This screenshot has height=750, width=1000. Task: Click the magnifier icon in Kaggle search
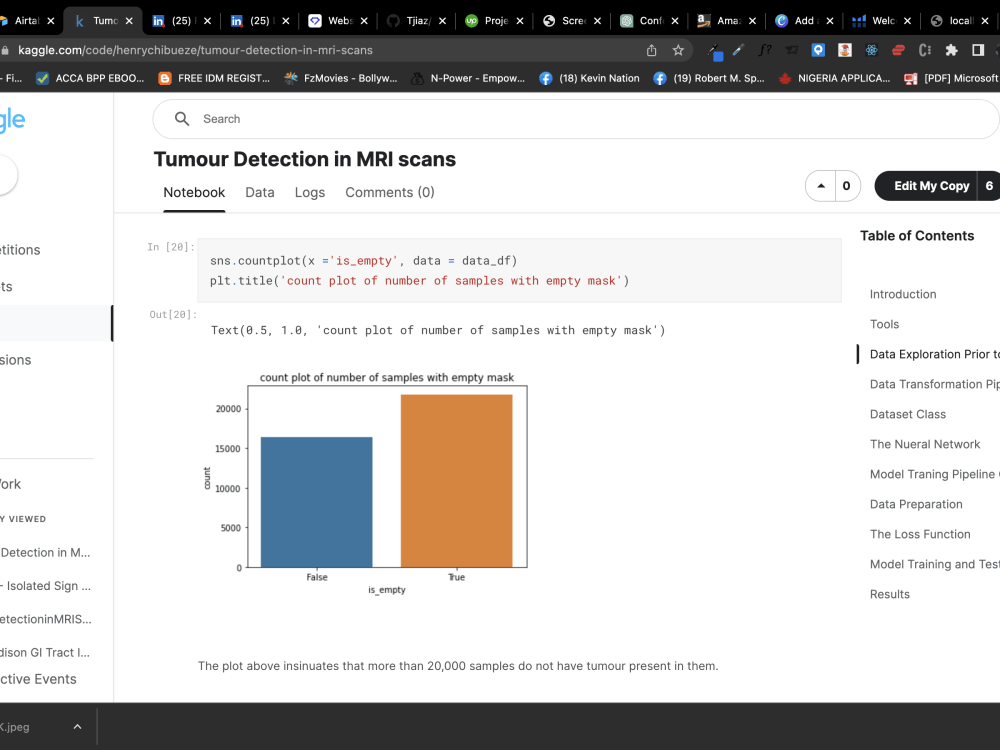tap(182, 119)
